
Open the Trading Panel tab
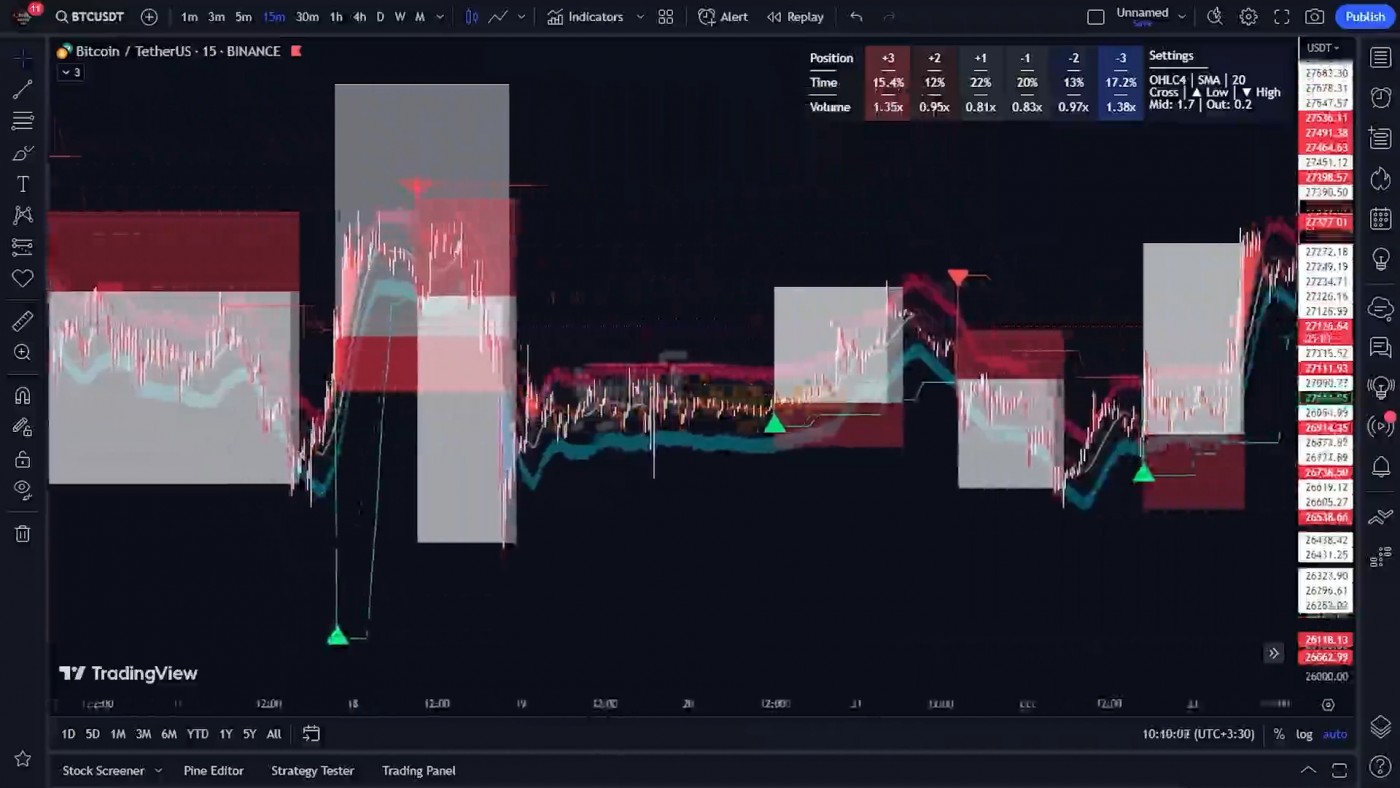tap(418, 771)
